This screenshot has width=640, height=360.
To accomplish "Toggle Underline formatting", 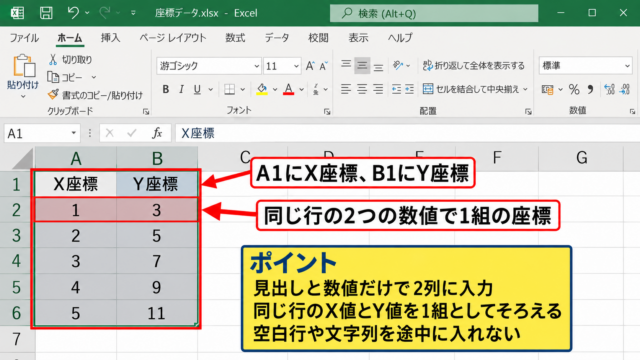I will (197, 89).
